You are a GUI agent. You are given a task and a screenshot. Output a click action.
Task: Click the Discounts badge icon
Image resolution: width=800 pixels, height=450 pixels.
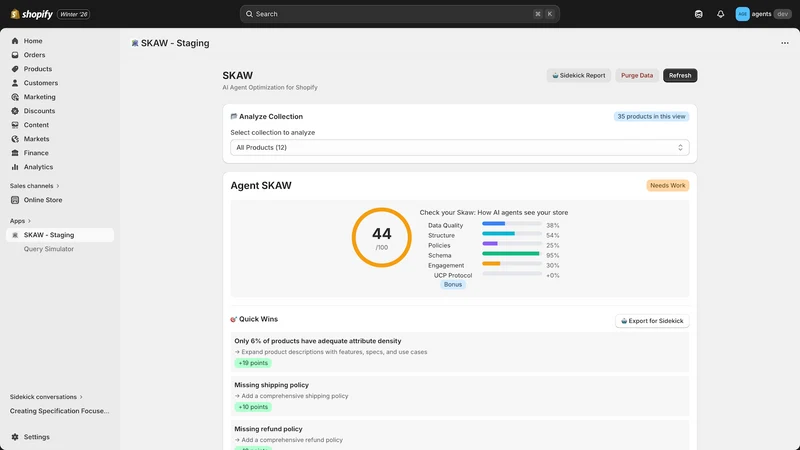click(x=15, y=111)
